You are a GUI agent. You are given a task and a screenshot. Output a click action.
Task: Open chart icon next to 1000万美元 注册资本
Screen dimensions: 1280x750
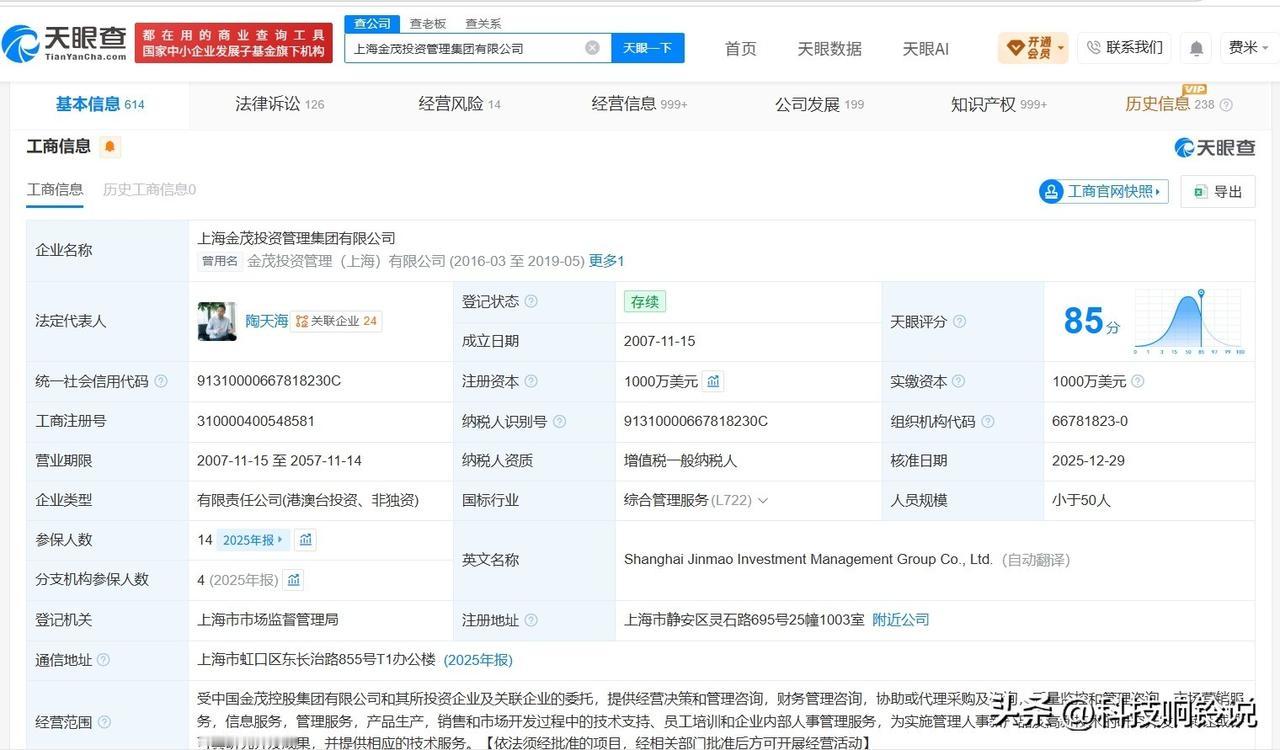point(713,381)
